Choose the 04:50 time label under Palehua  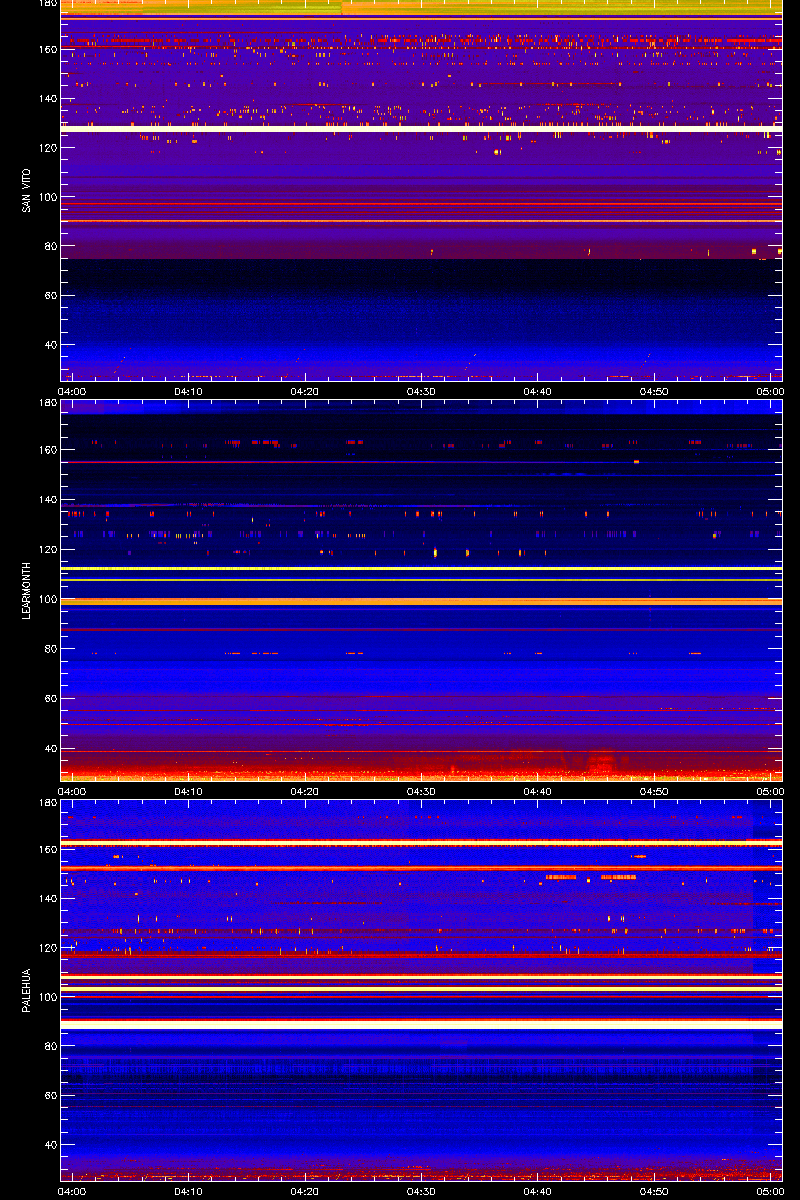coord(654,1191)
